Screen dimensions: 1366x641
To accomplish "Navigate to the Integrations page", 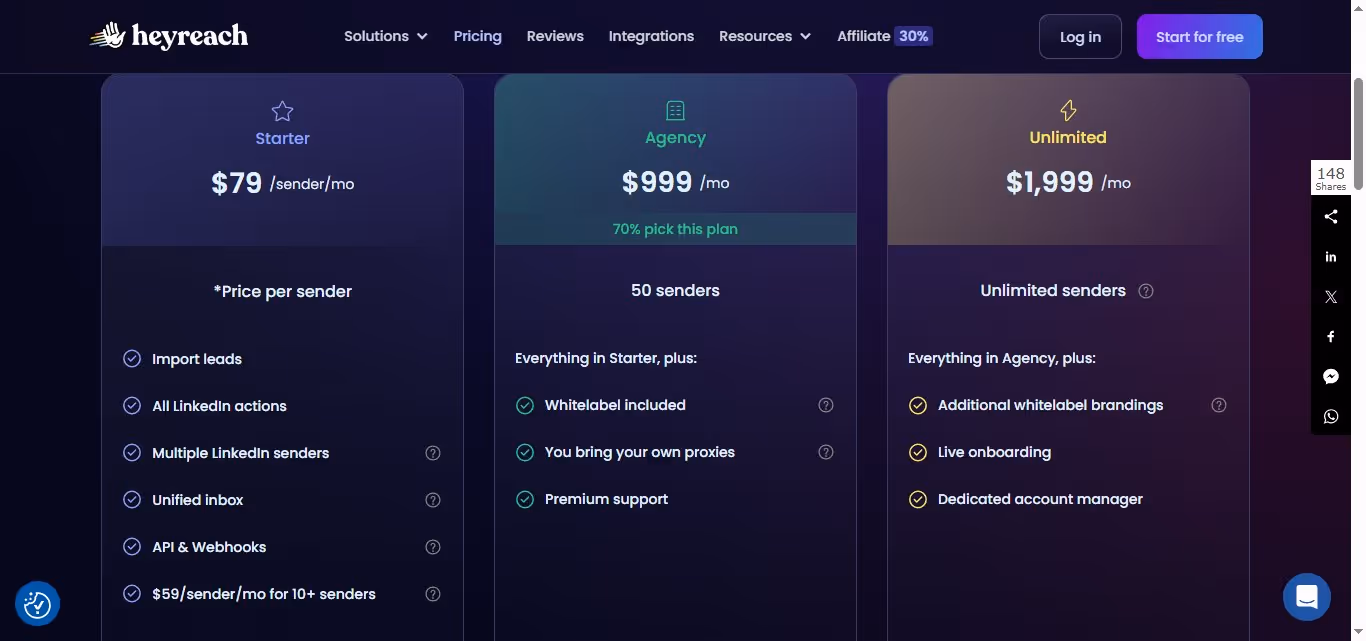I will click(x=651, y=36).
